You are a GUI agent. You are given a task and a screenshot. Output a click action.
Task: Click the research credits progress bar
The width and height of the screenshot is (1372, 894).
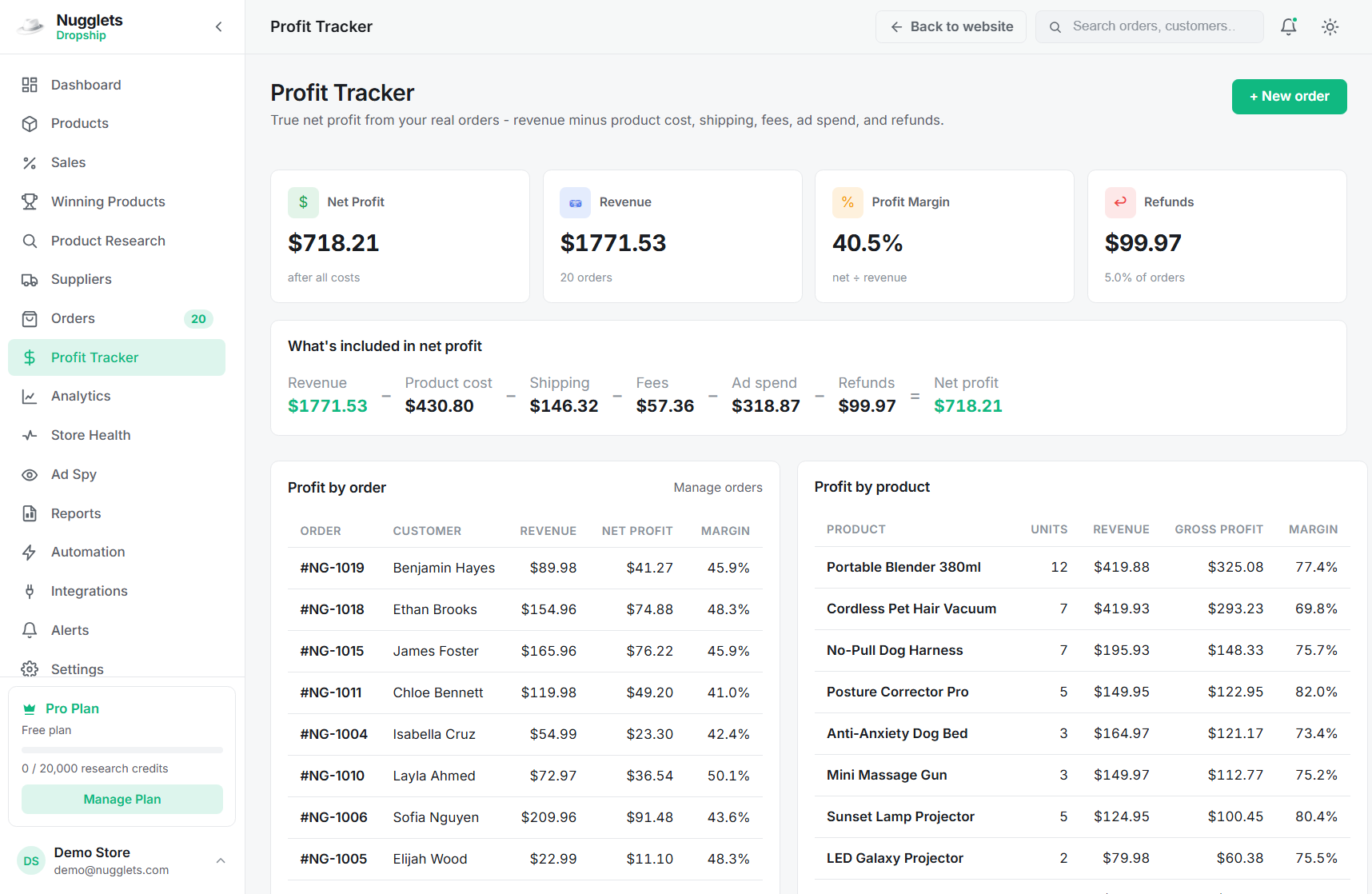click(122, 750)
